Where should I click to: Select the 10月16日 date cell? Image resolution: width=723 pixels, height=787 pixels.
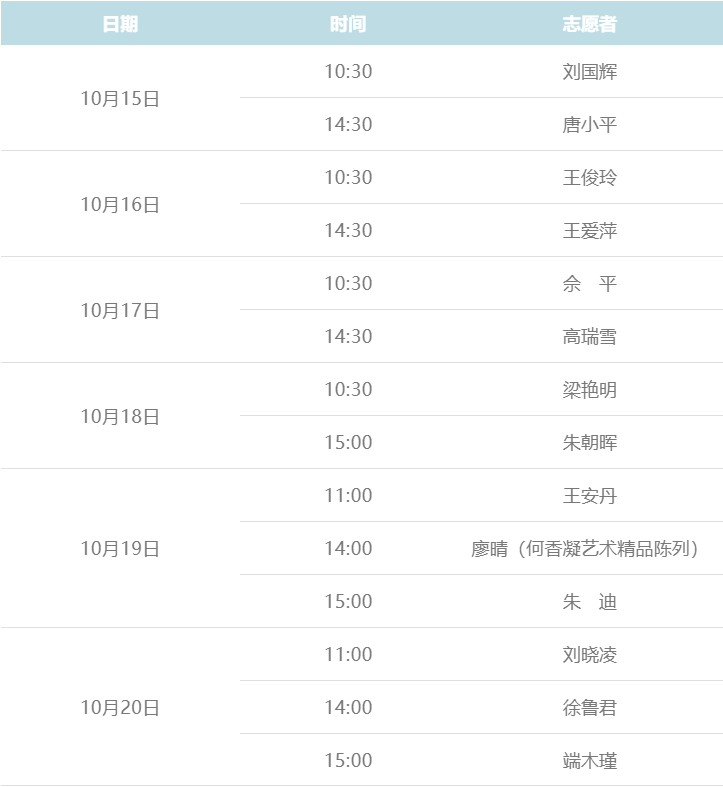pyautogui.click(x=120, y=204)
